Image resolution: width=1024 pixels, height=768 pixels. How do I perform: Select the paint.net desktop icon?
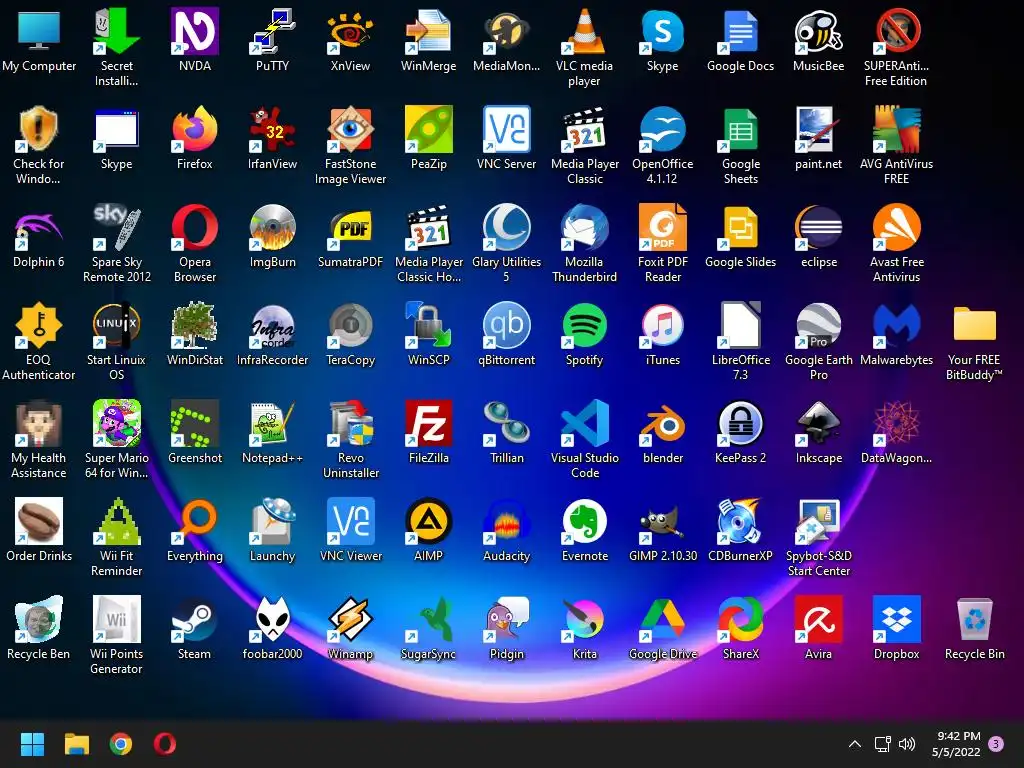click(818, 129)
